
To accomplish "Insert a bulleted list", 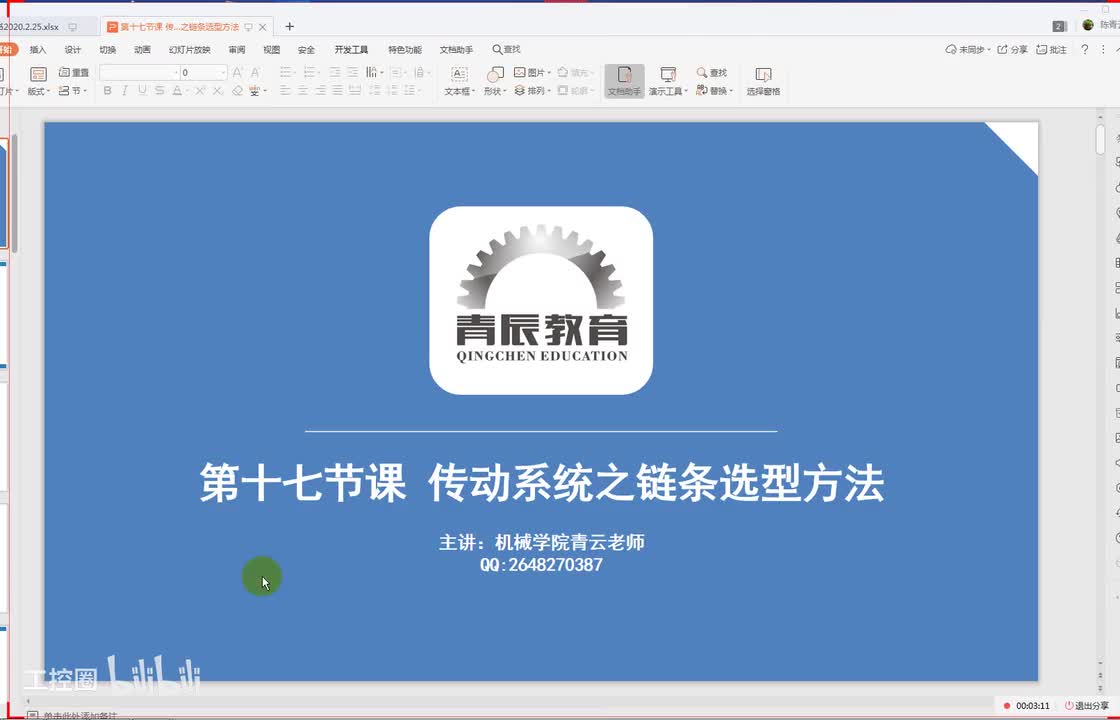I will pyautogui.click(x=286, y=72).
